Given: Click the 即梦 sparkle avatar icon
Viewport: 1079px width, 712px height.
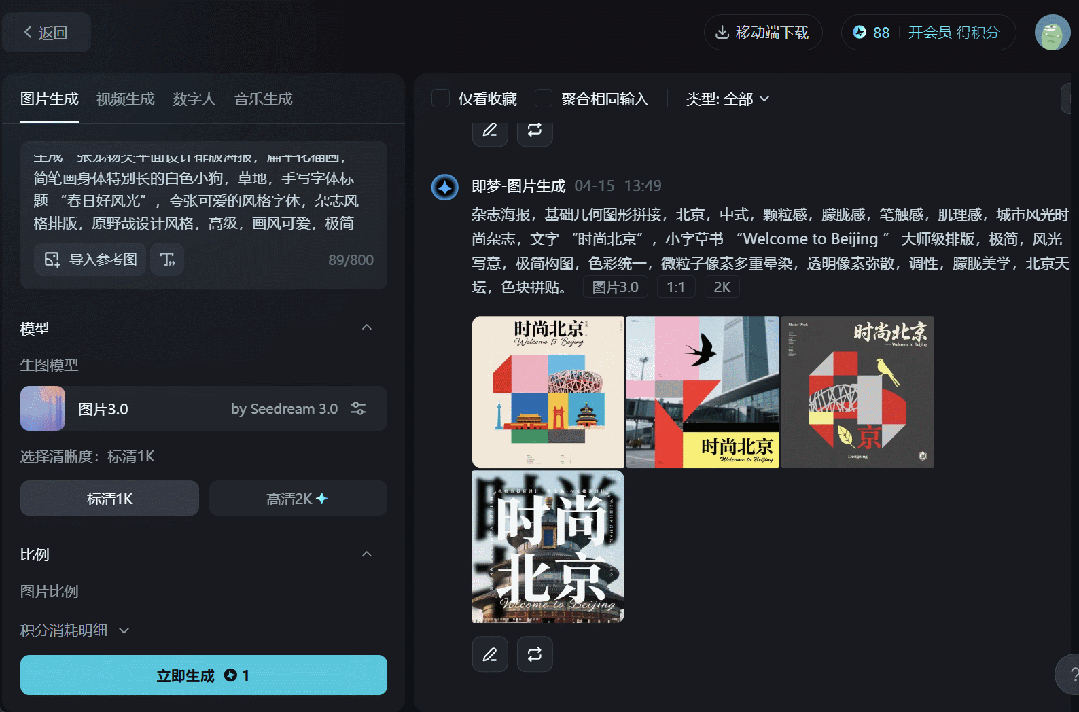Looking at the screenshot, I should pos(444,187).
